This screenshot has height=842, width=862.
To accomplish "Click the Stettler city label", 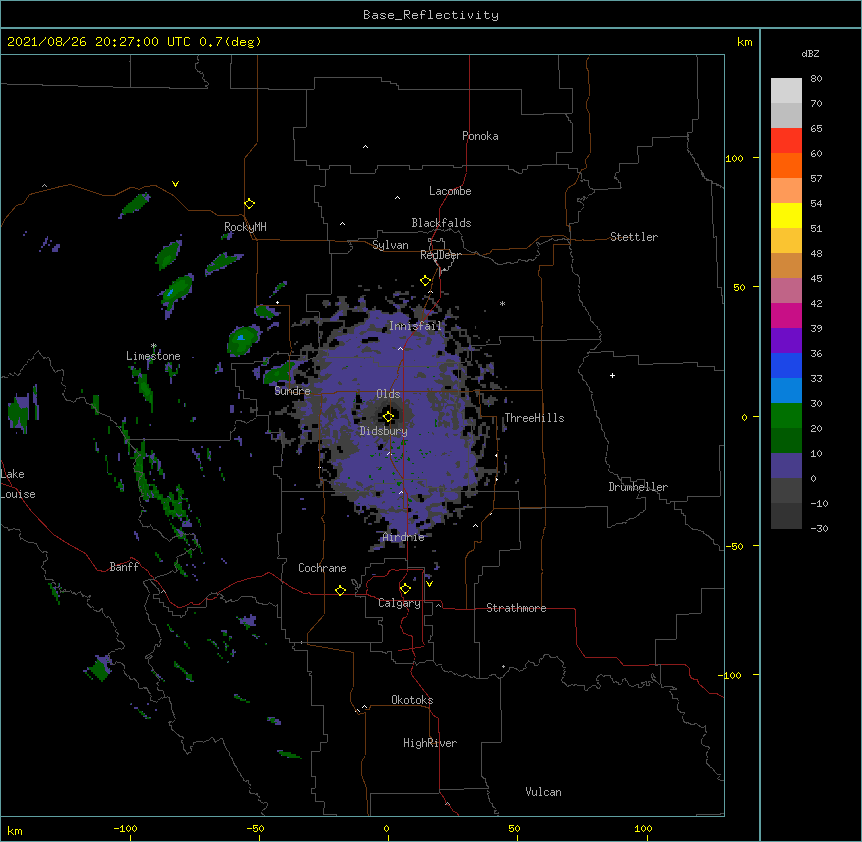I will coord(634,237).
